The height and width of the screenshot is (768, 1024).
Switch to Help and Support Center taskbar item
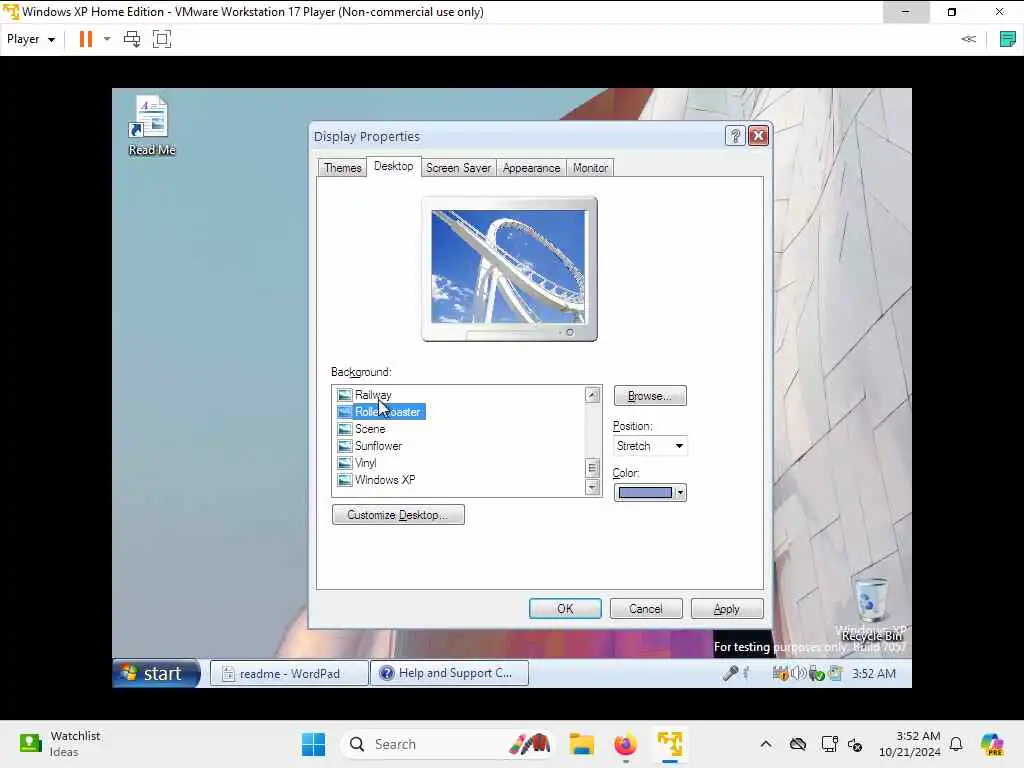click(449, 673)
